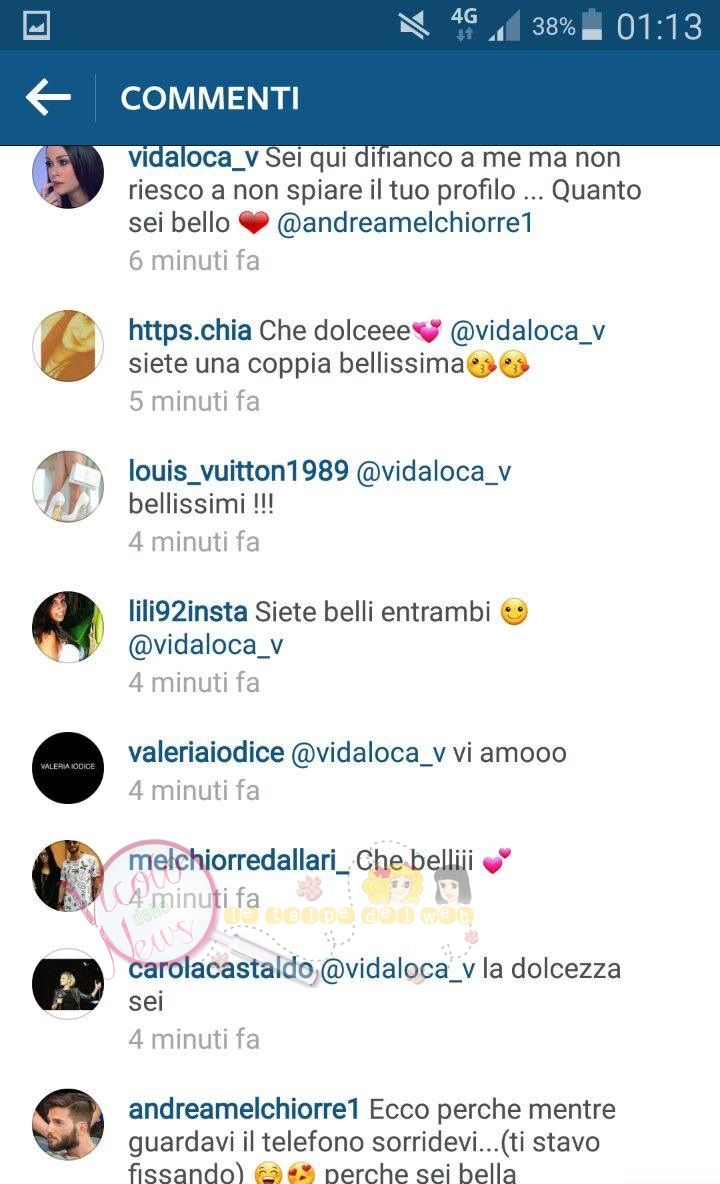
Task: Open andreamelchiorre1 username link
Action: [x=245, y=1109]
